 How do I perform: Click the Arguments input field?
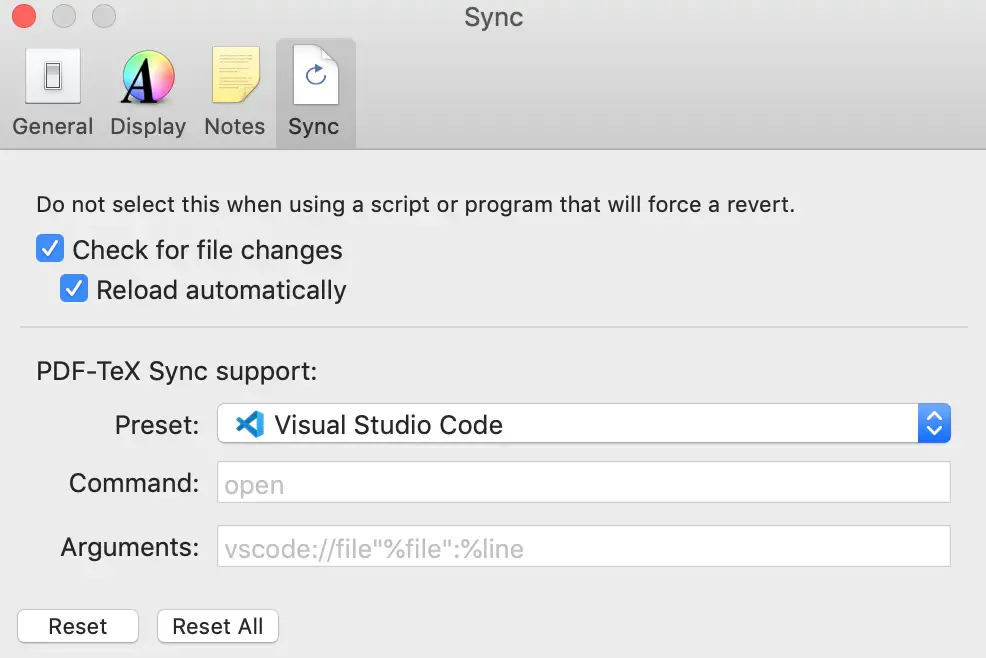tap(583, 547)
